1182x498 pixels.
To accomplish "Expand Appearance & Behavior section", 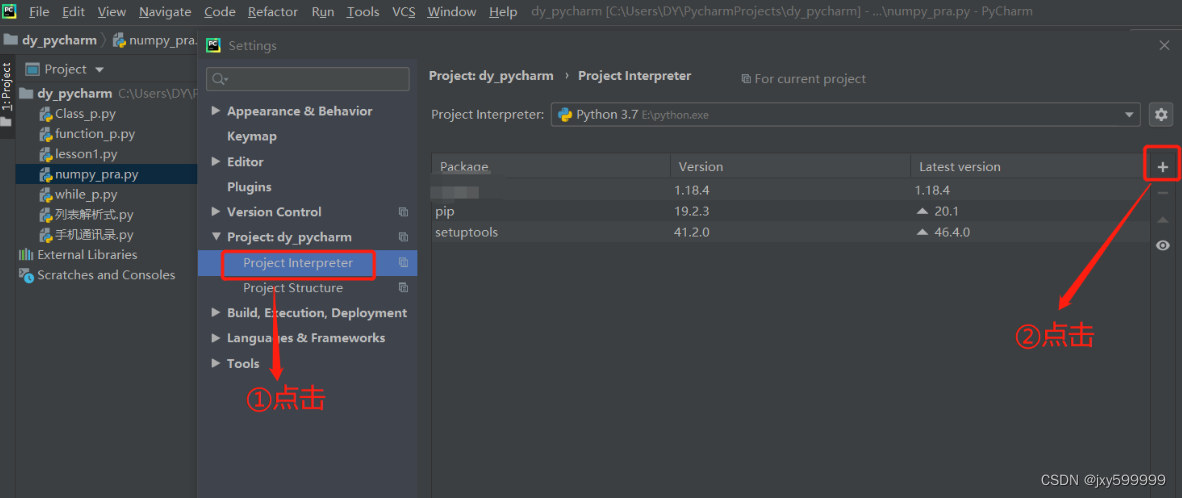I will [x=216, y=111].
